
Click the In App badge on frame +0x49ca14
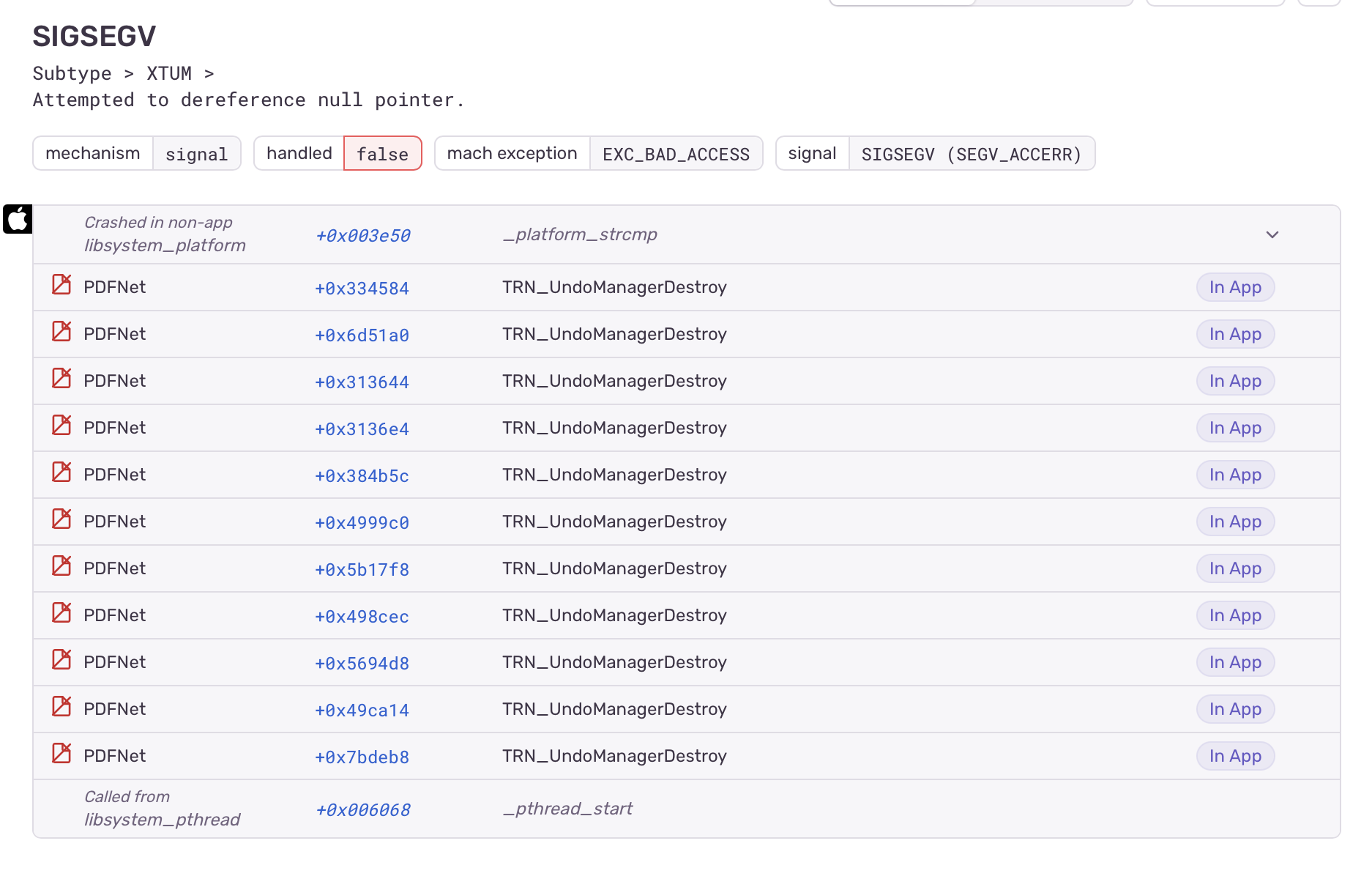[x=1235, y=709]
